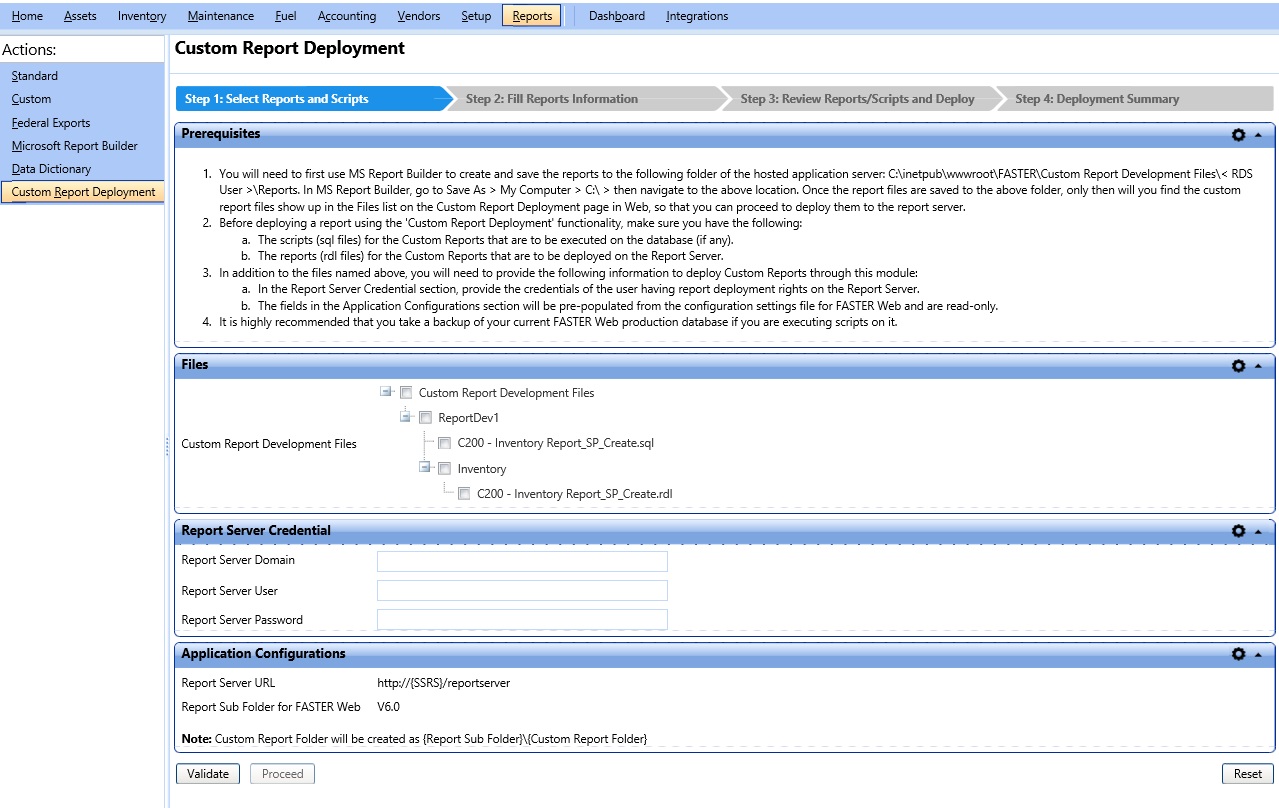
Task: Check the ReportDev1 folder checkbox
Action: click(425, 418)
